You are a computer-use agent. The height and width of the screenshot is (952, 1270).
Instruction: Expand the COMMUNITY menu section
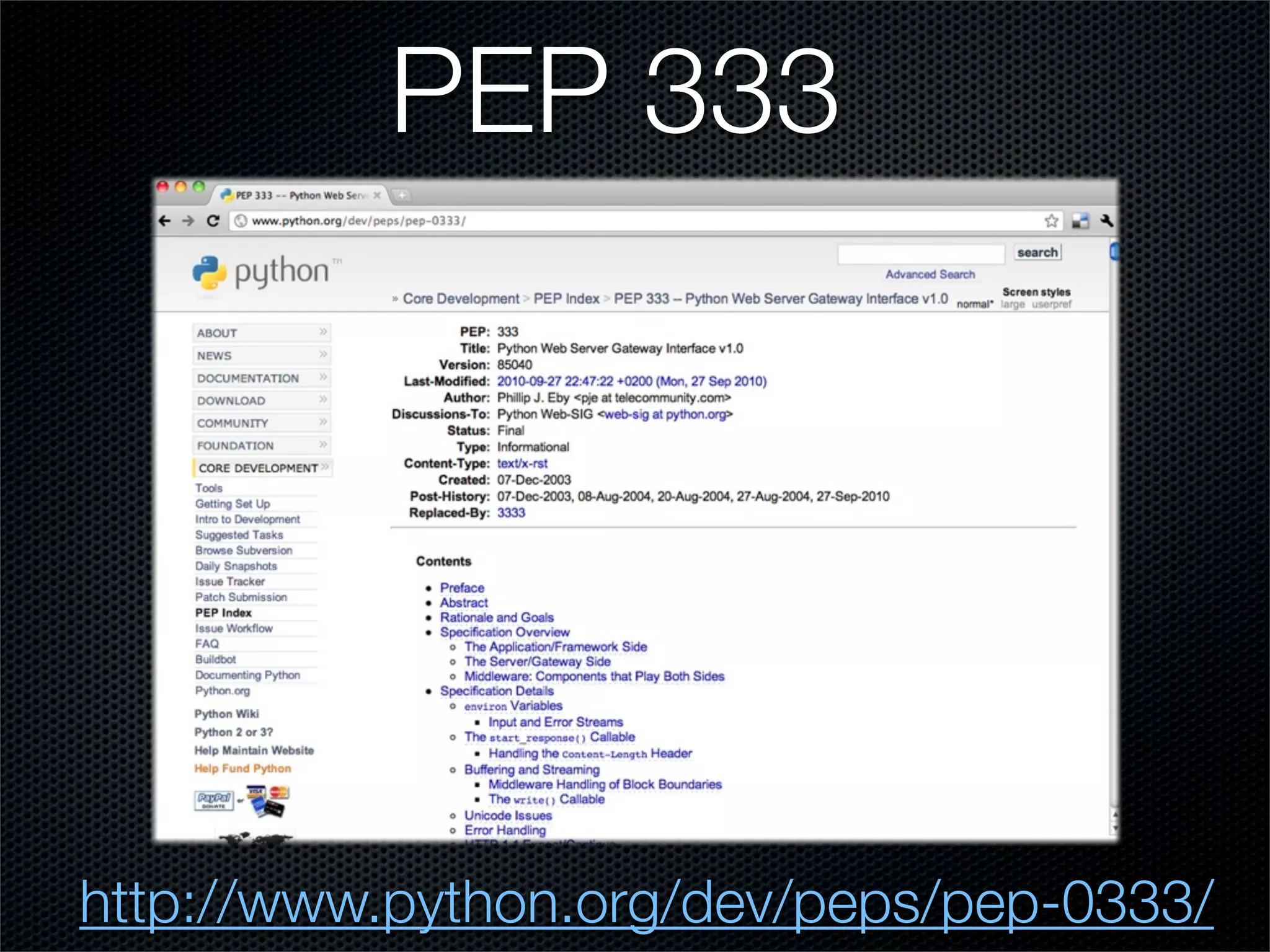[x=262, y=423]
